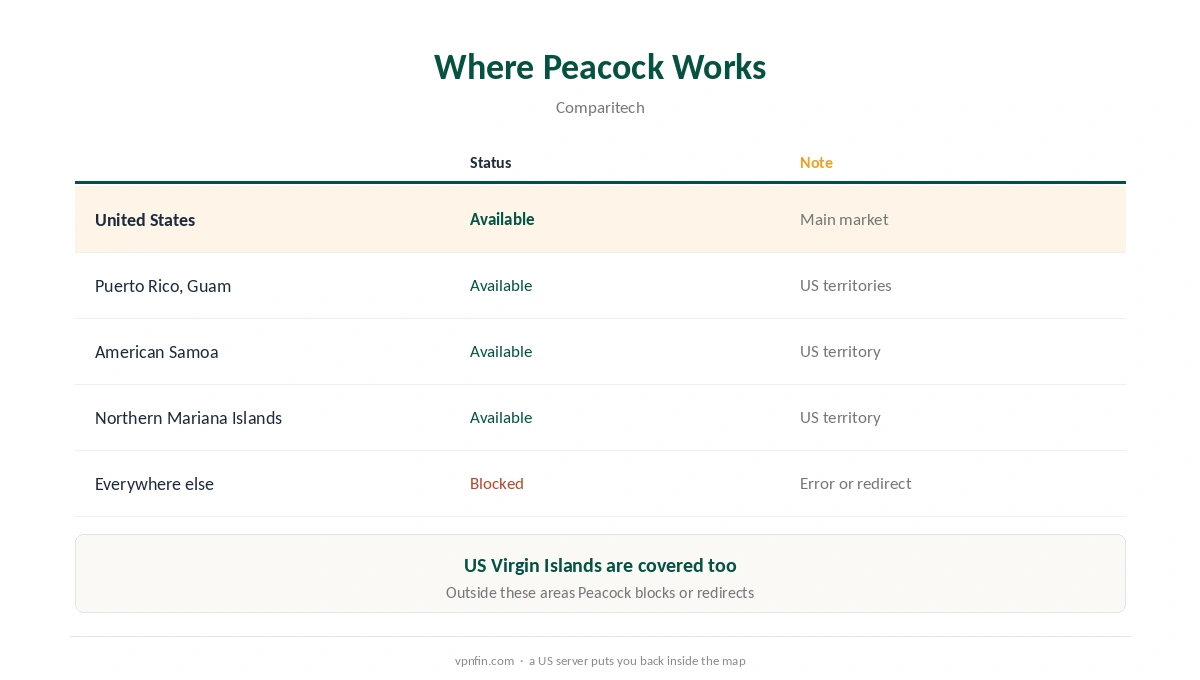Click the 'Where Peacock Works' title

pyautogui.click(x=600, y=67)
